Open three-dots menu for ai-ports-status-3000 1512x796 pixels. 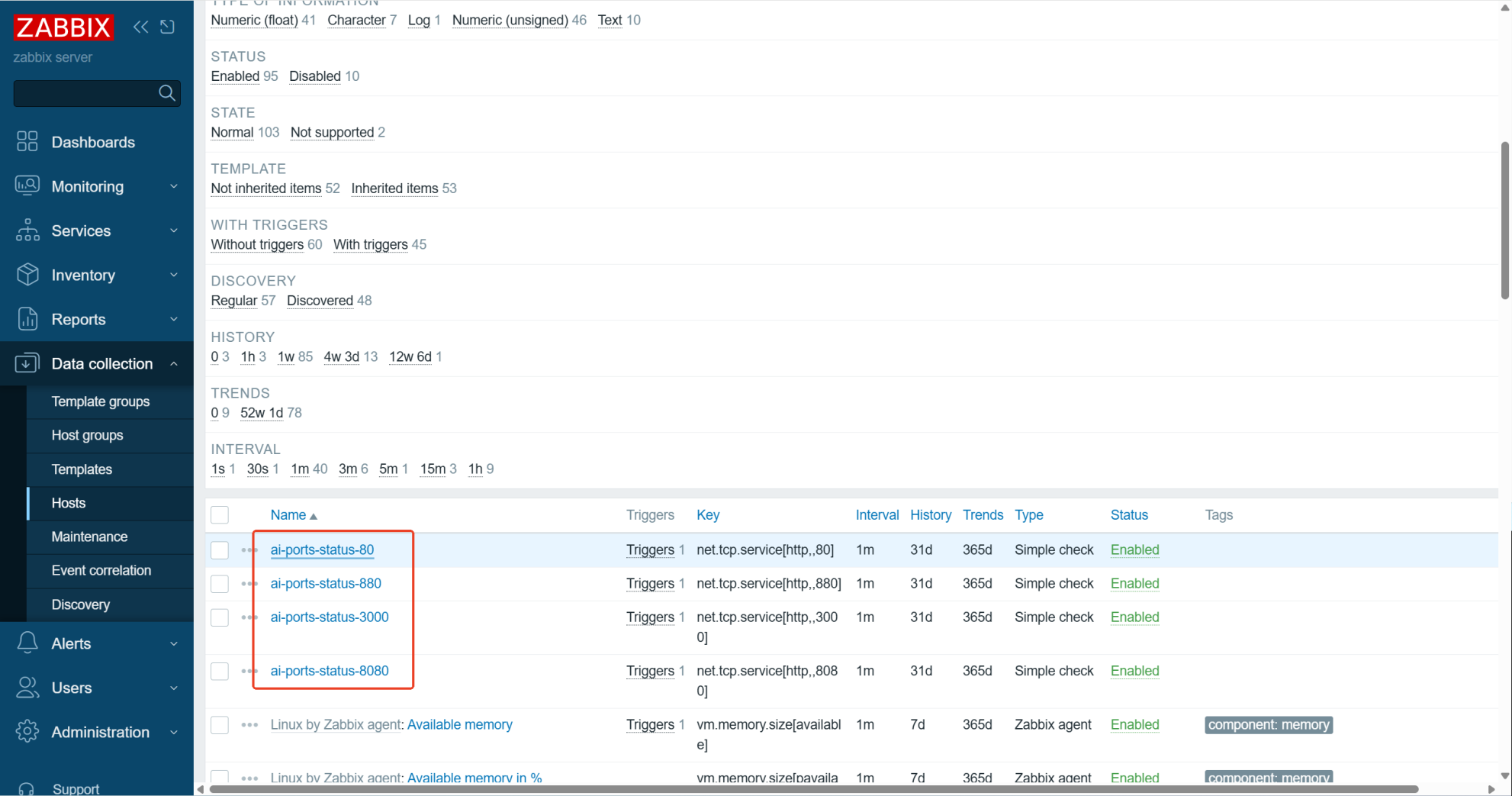tap(249, 617)
